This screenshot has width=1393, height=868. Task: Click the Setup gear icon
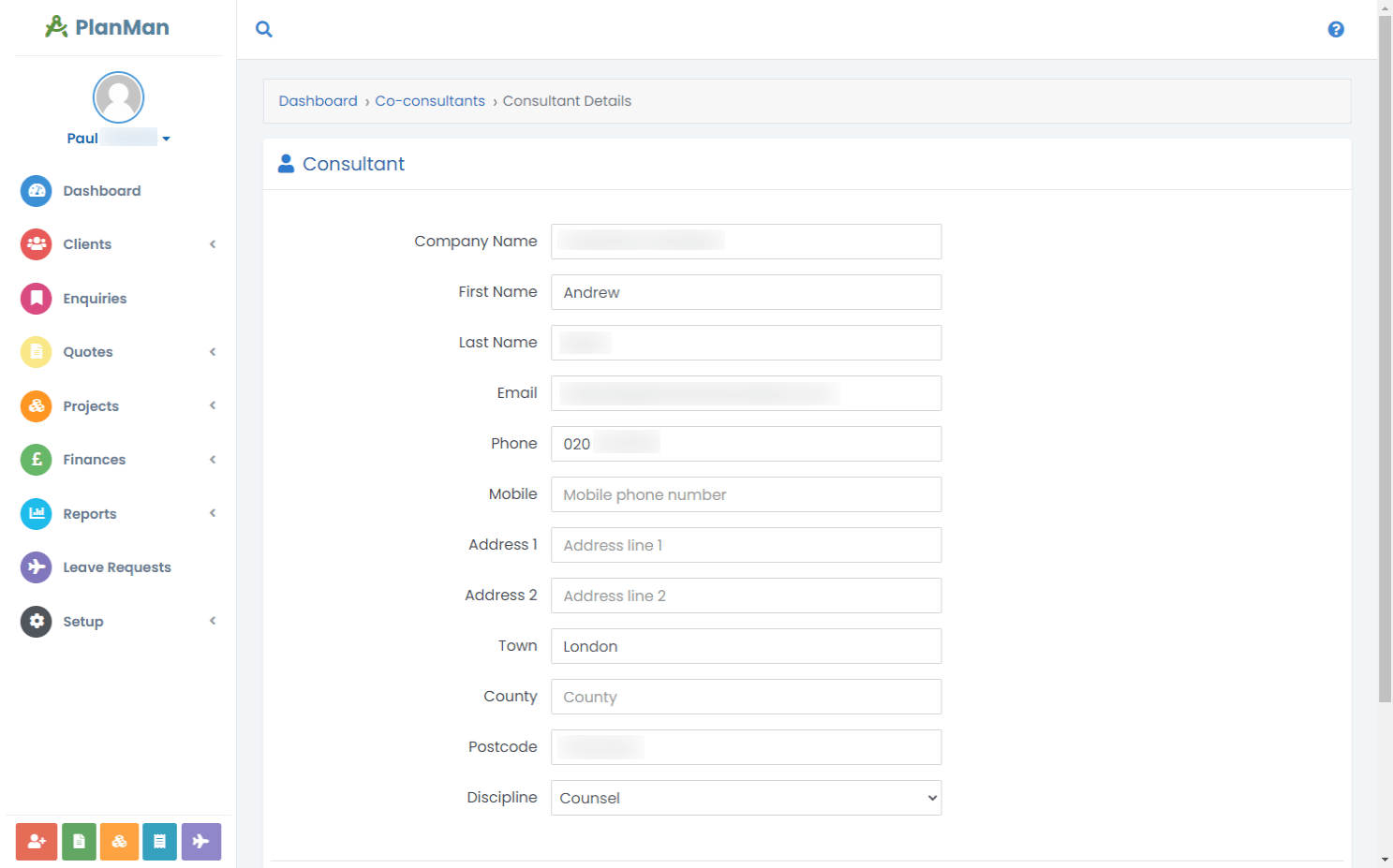37,622
